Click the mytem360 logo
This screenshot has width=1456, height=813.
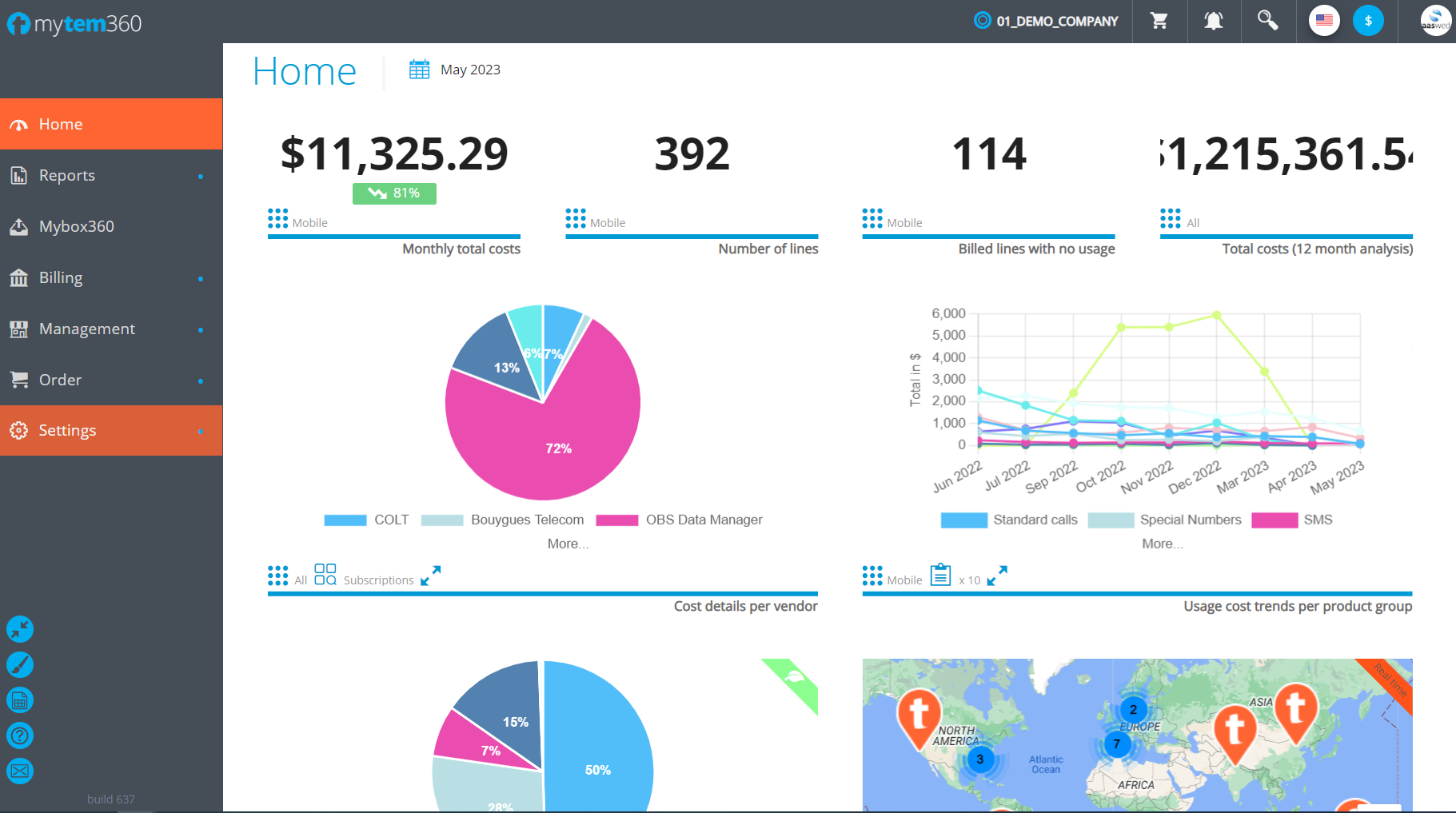pyautogui.click(x=74, y=23)
